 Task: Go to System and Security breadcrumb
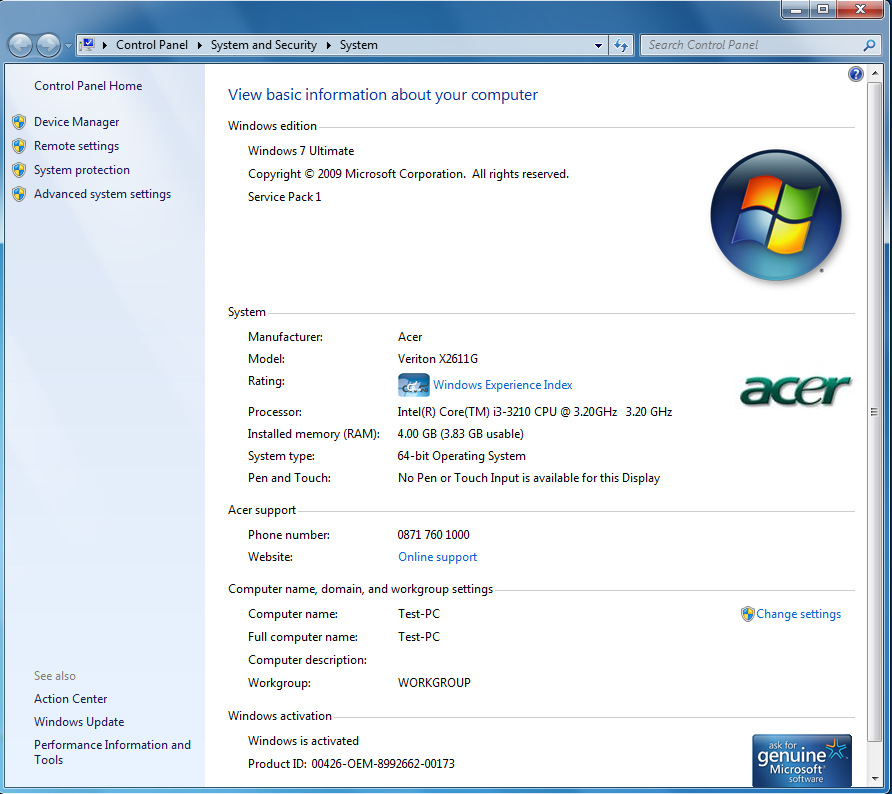coord(263,45)
